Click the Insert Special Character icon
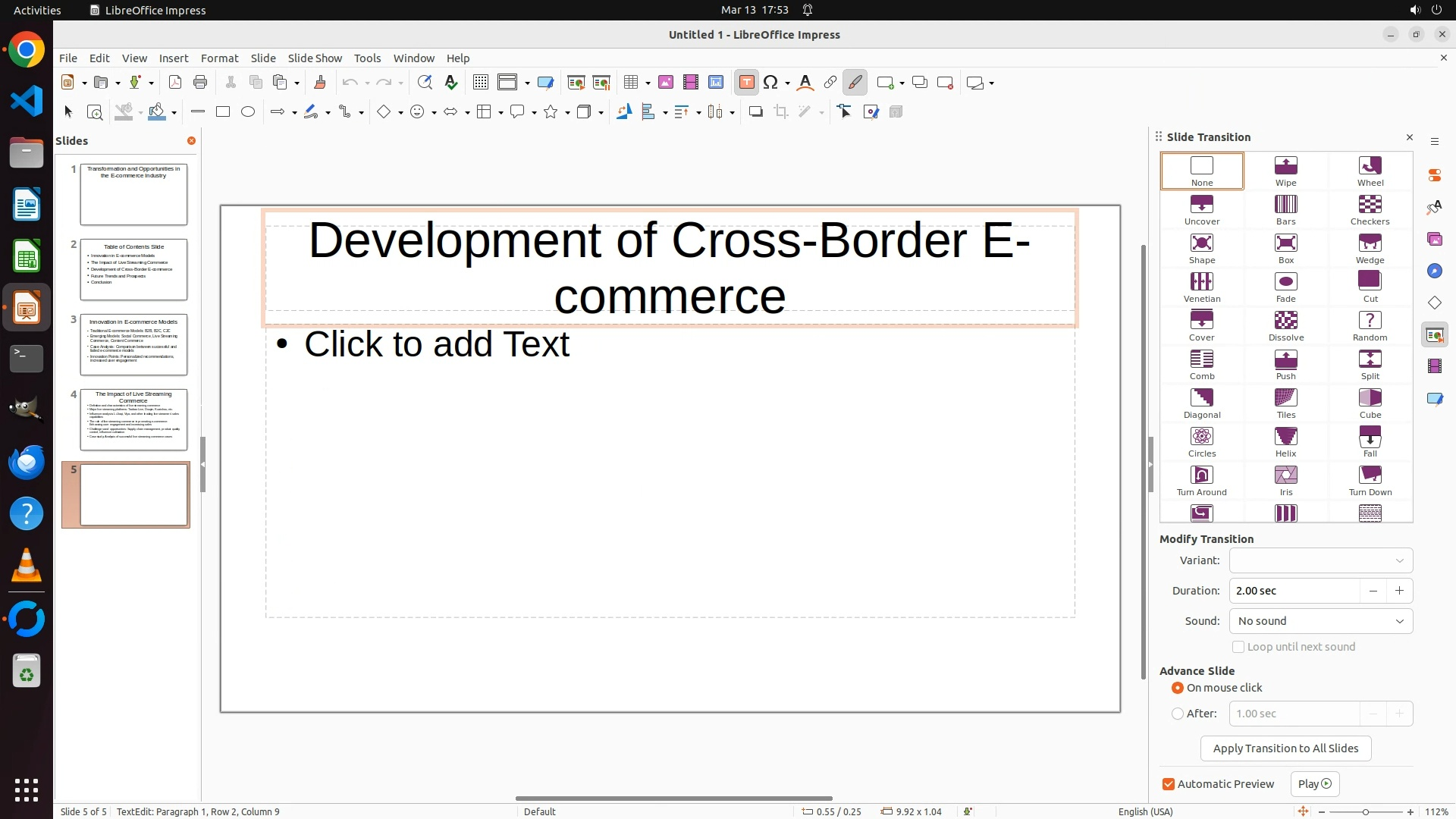 click(770, 83)
